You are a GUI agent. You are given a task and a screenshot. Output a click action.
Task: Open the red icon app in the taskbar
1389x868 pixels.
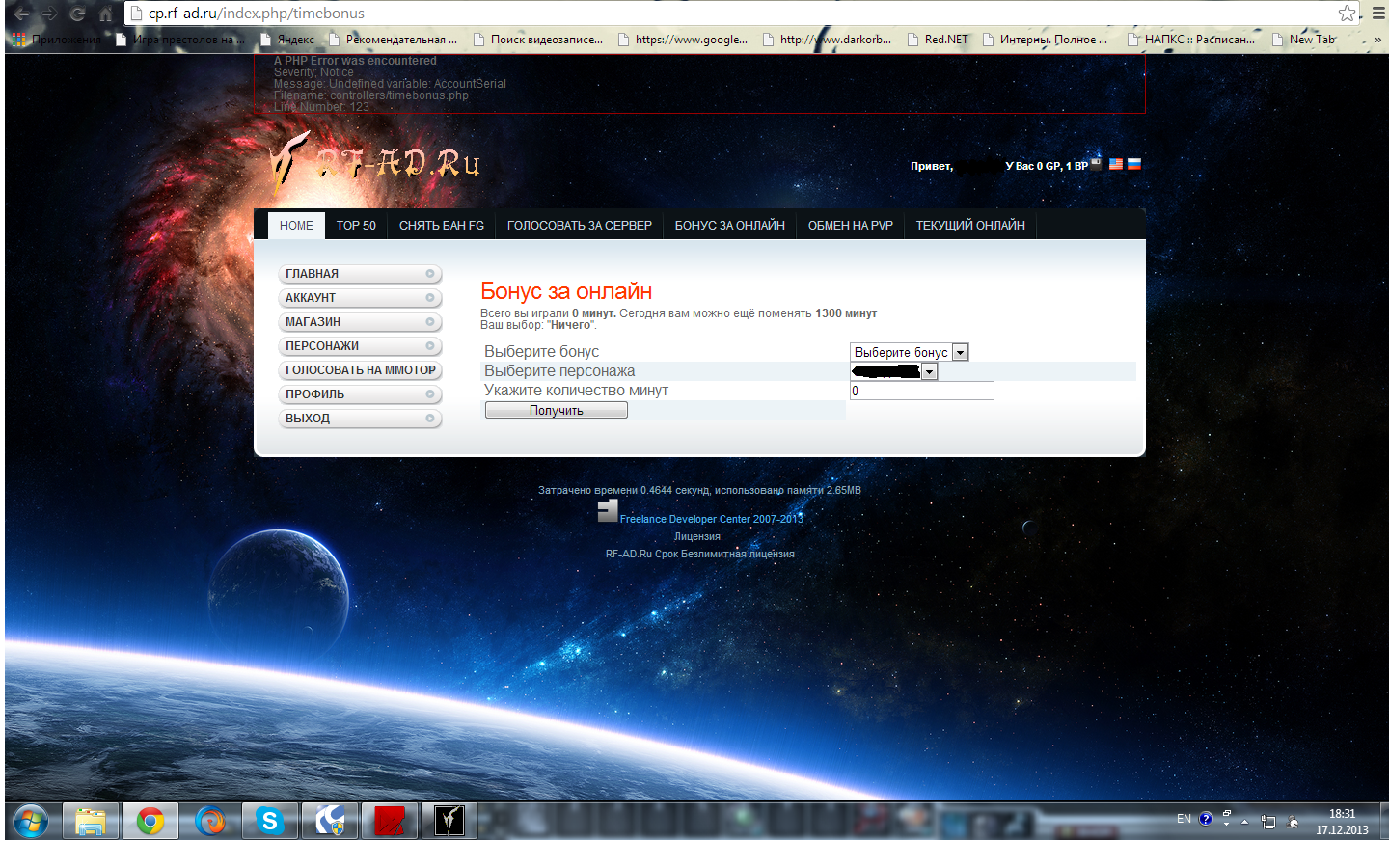pos(390,822)
